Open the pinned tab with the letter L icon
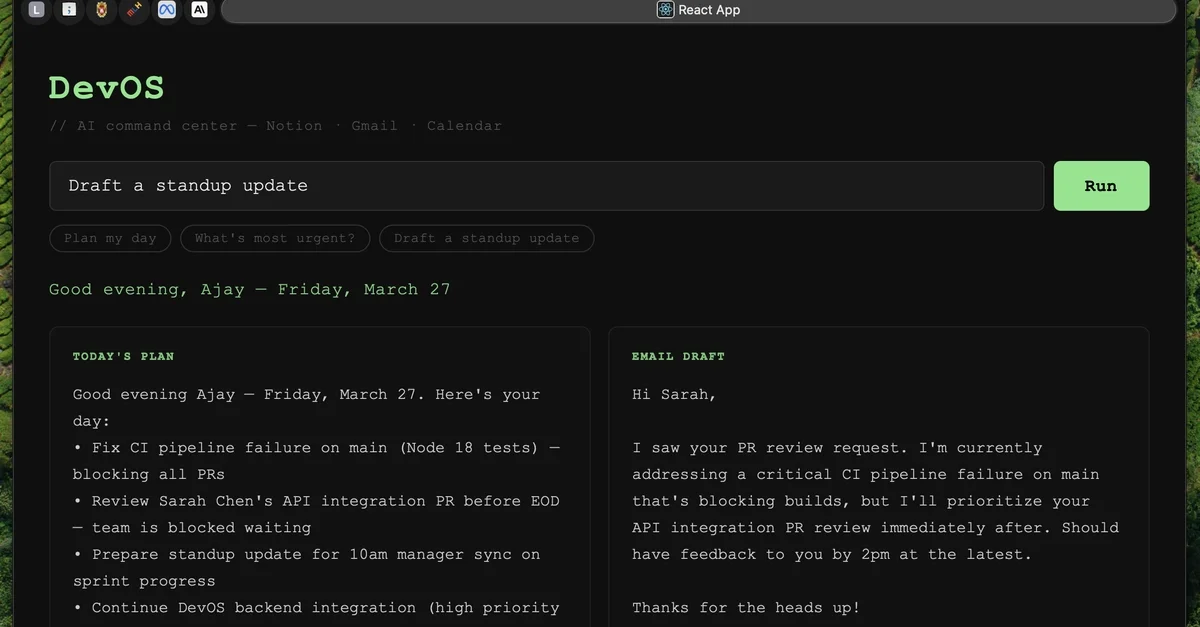1200x627 pixels. tap(36, 10)
